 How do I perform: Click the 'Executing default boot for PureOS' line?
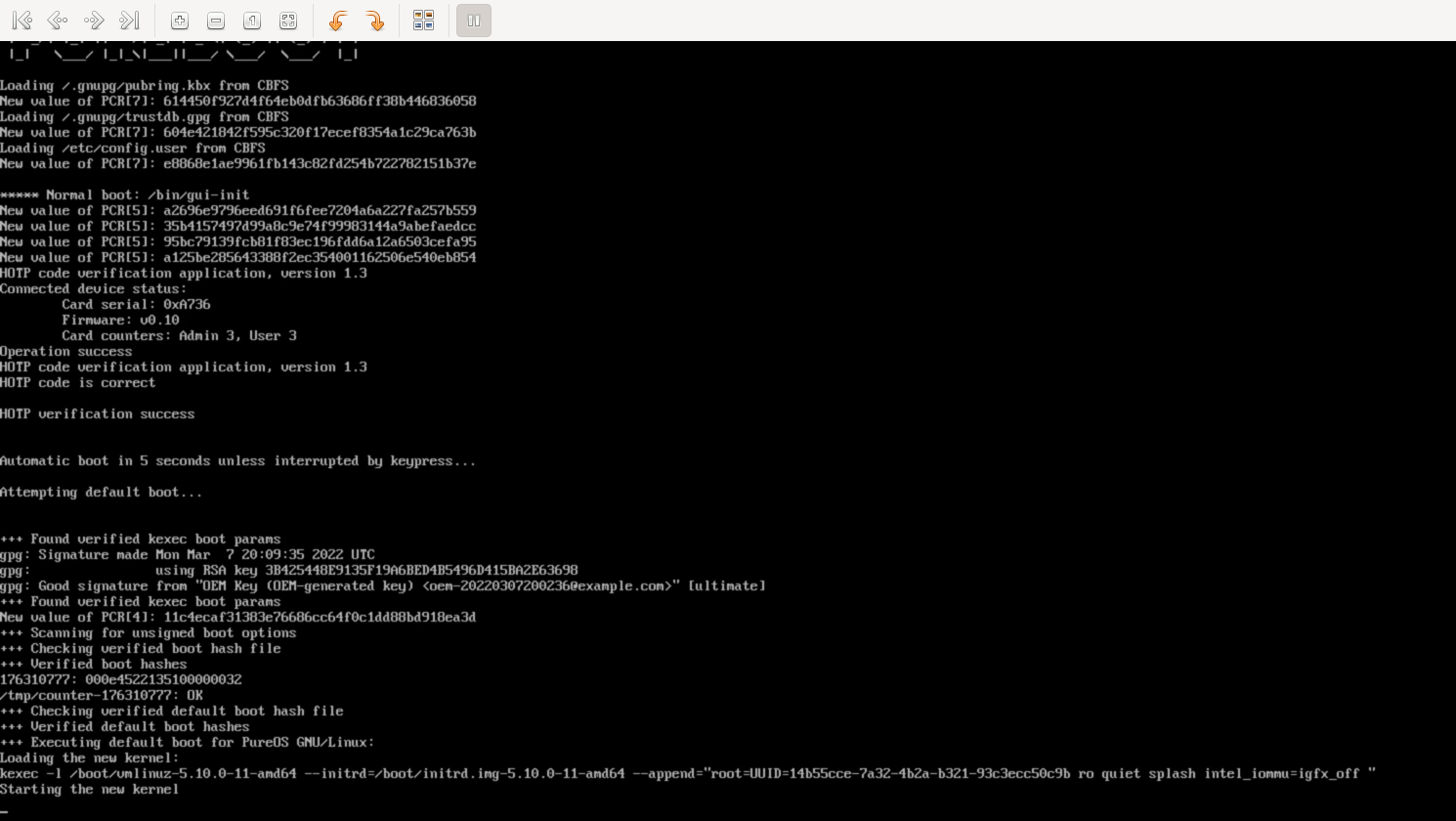pos(188,743)
